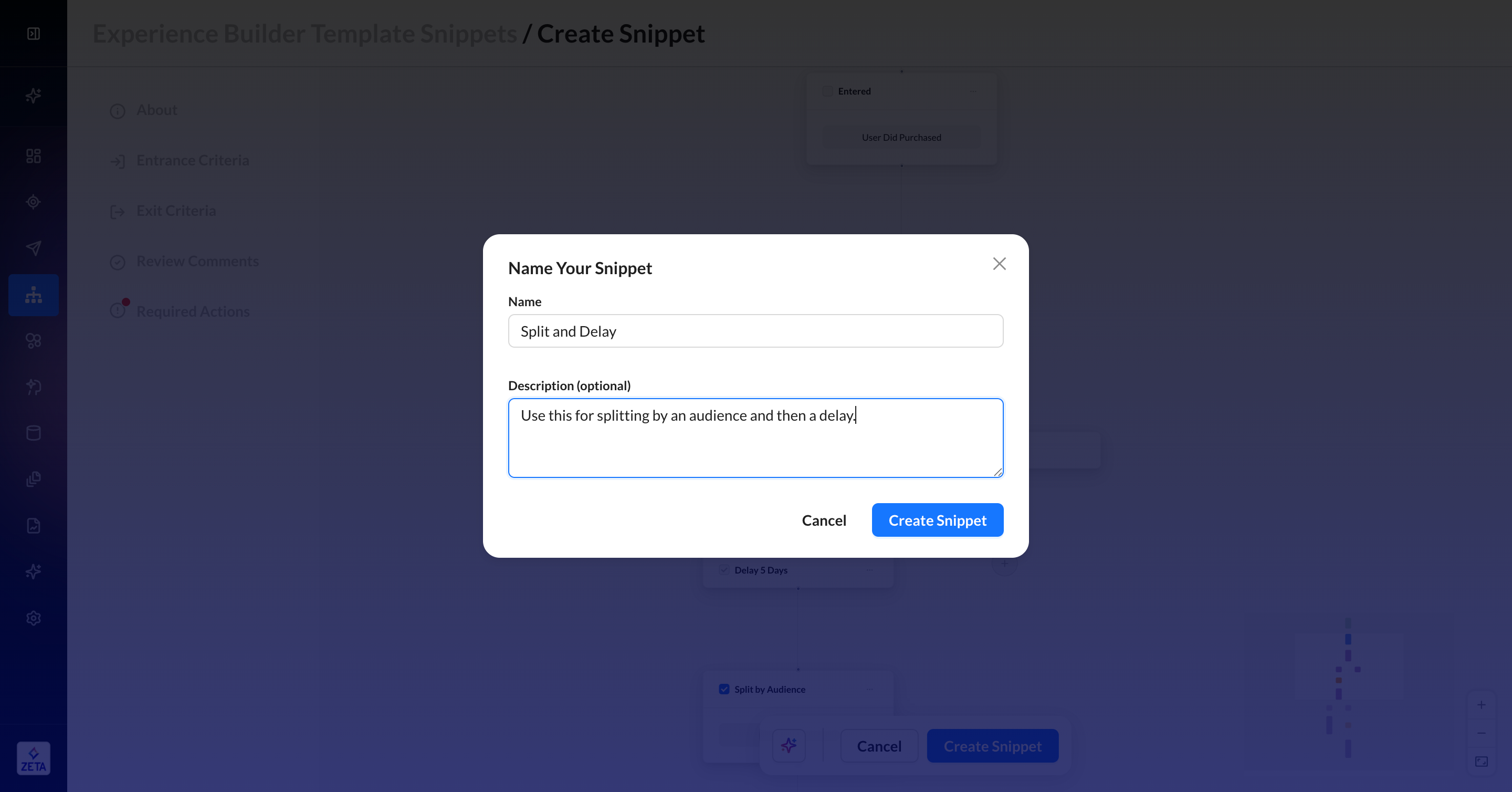Click the Zeta logo at bottom left

coord(34,758)
